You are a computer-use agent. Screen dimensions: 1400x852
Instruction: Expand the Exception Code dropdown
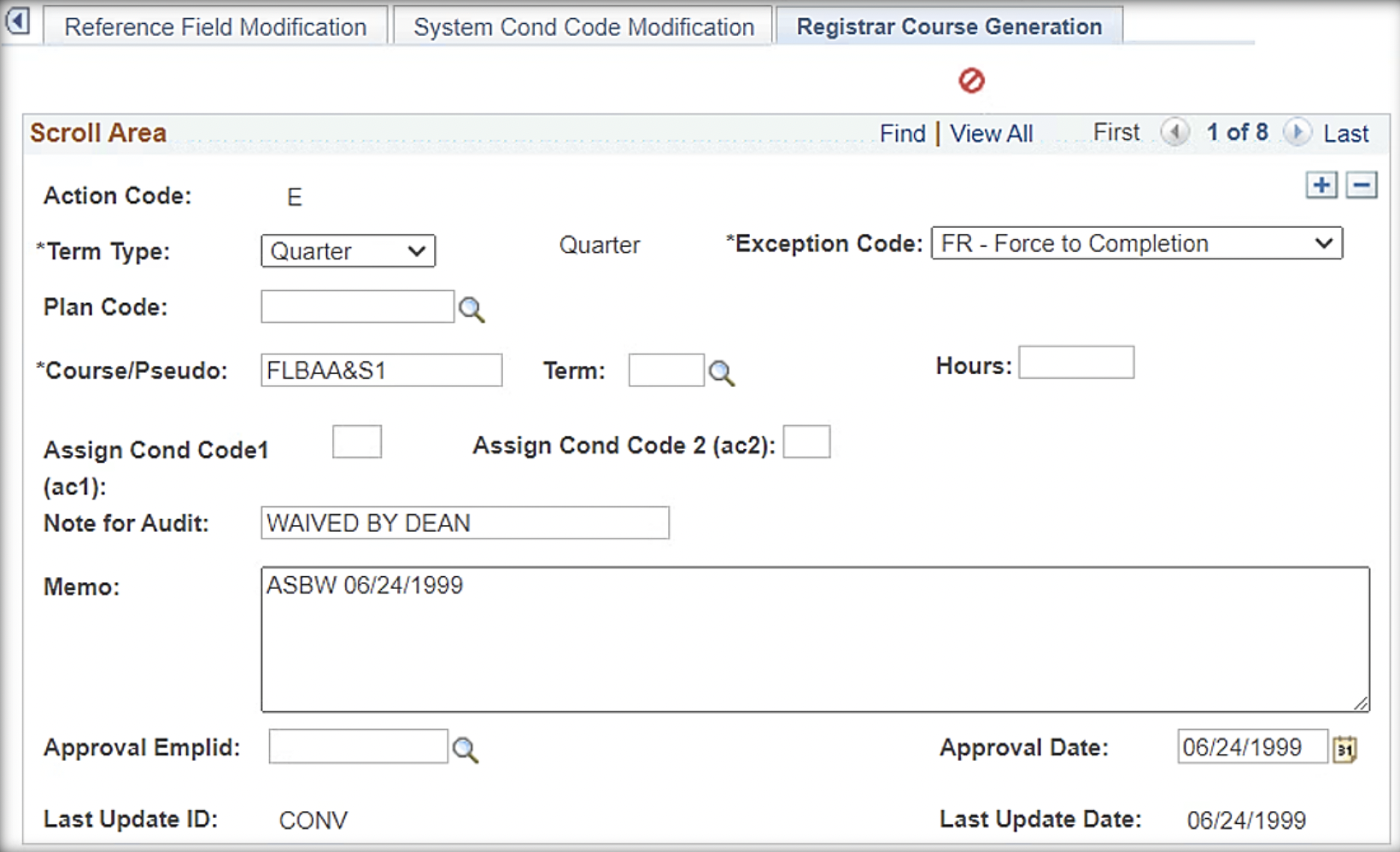click(x=1136, y=243)
